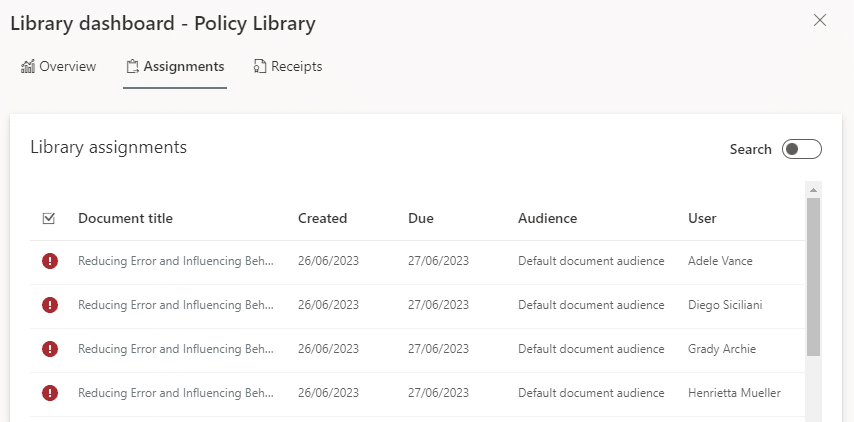Click the Receipts document icon
Screen dimensions: 854x422
pyautogui.click(x=260, y=67)
